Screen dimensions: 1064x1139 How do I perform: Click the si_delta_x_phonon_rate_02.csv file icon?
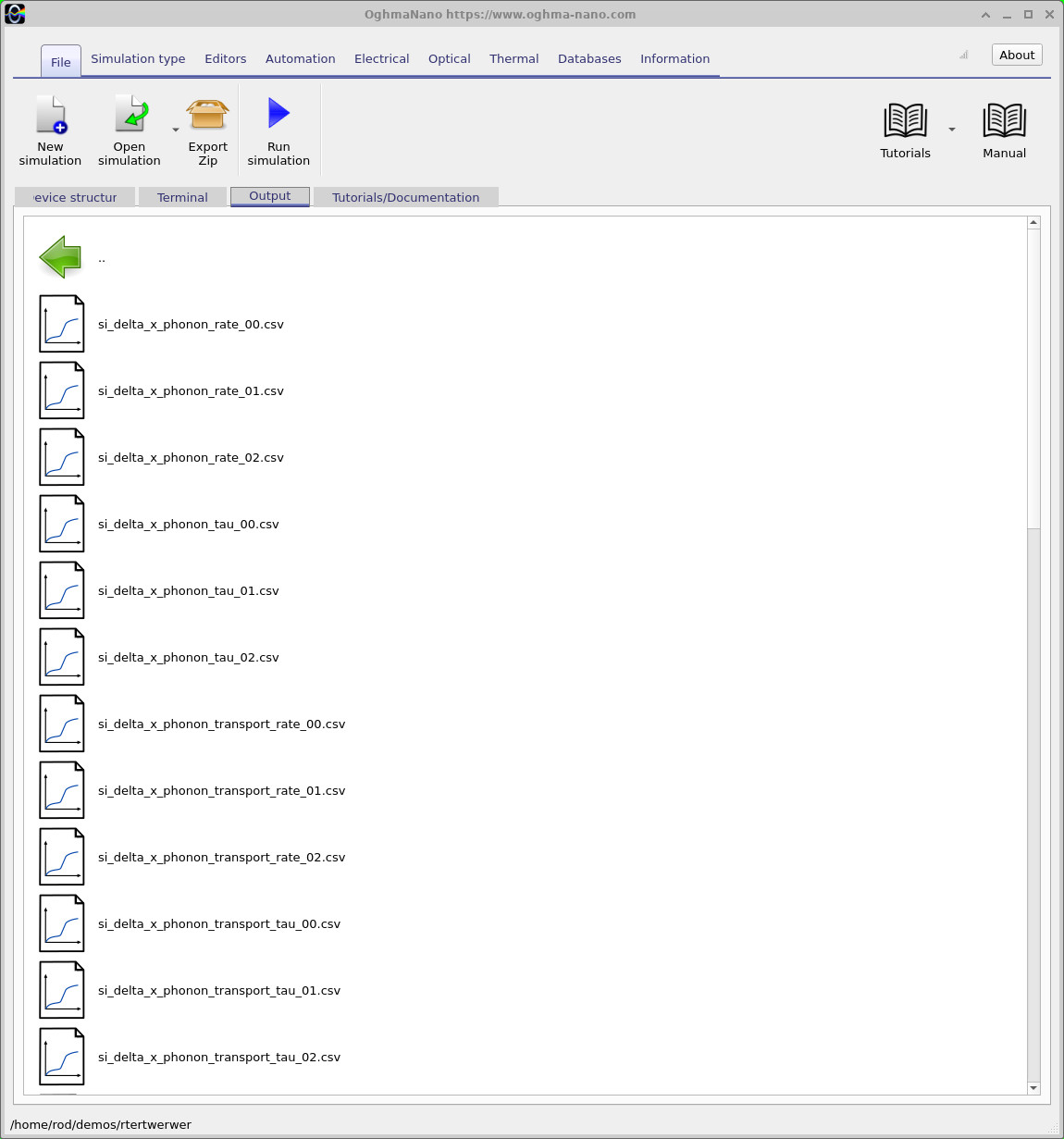point(62,457)
